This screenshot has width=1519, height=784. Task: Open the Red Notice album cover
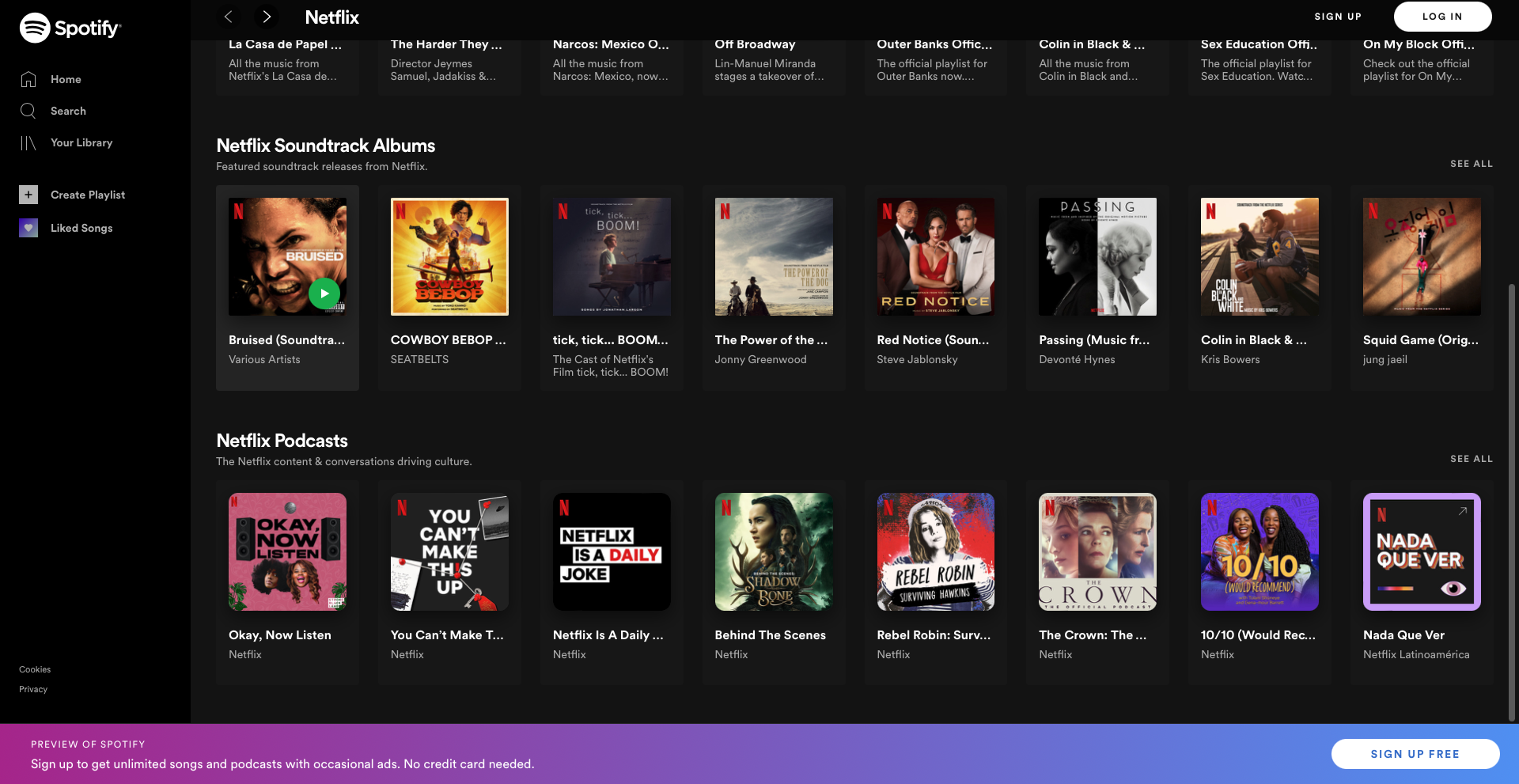coord(935,256)
